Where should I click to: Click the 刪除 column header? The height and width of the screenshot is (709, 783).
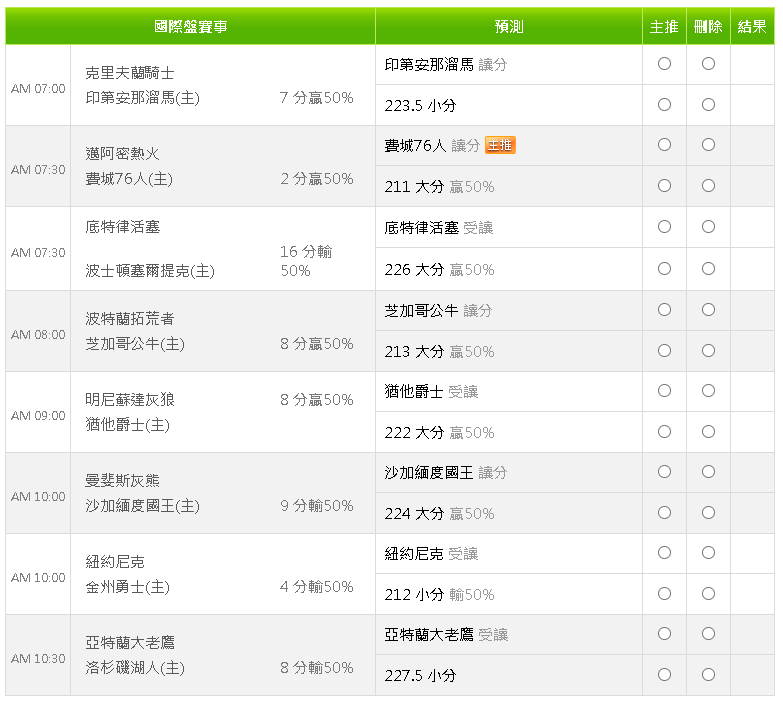click(x=708, y=26)
